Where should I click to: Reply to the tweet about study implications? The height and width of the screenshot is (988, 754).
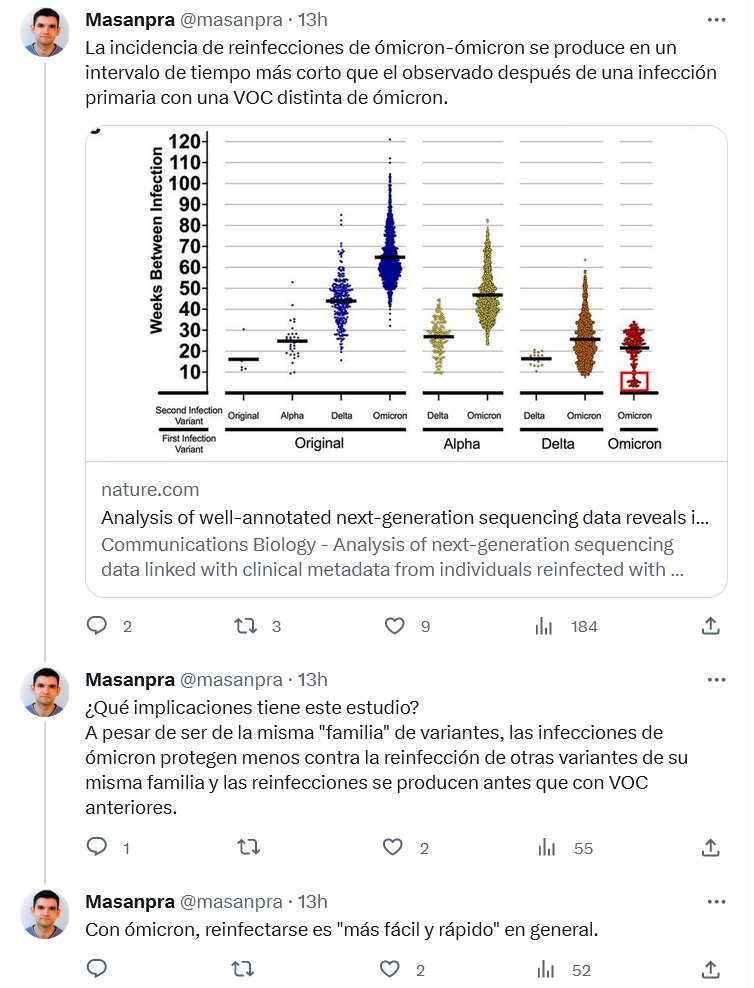pyautogui.click(x=97, y=848)
